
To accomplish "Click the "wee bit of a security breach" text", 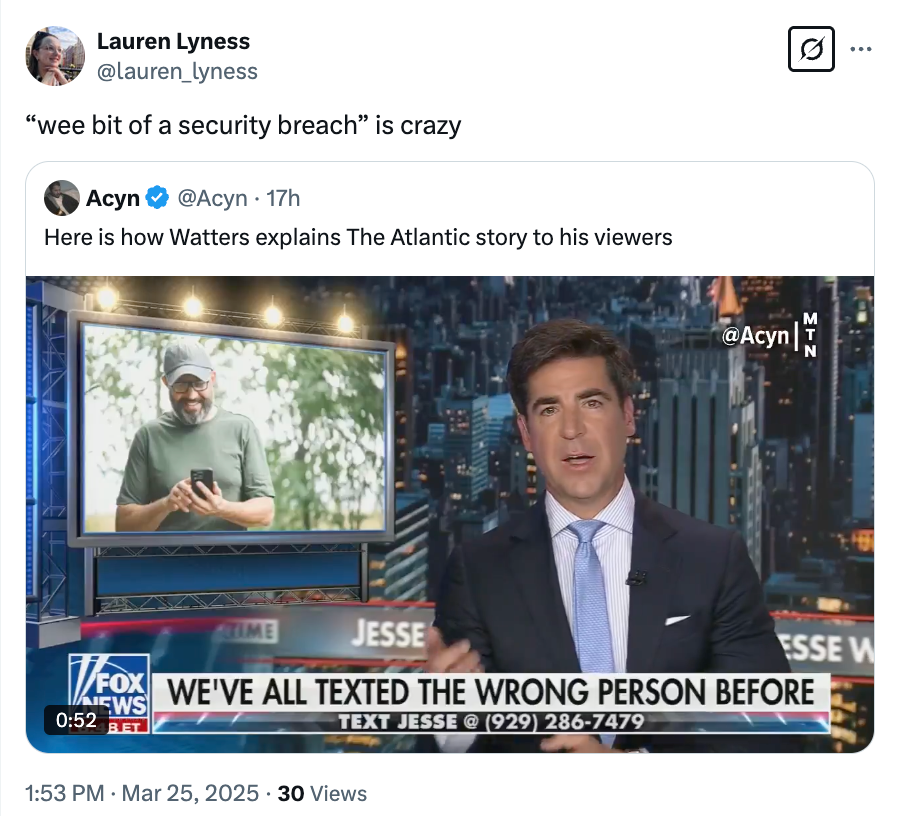I will pos(243,126).
